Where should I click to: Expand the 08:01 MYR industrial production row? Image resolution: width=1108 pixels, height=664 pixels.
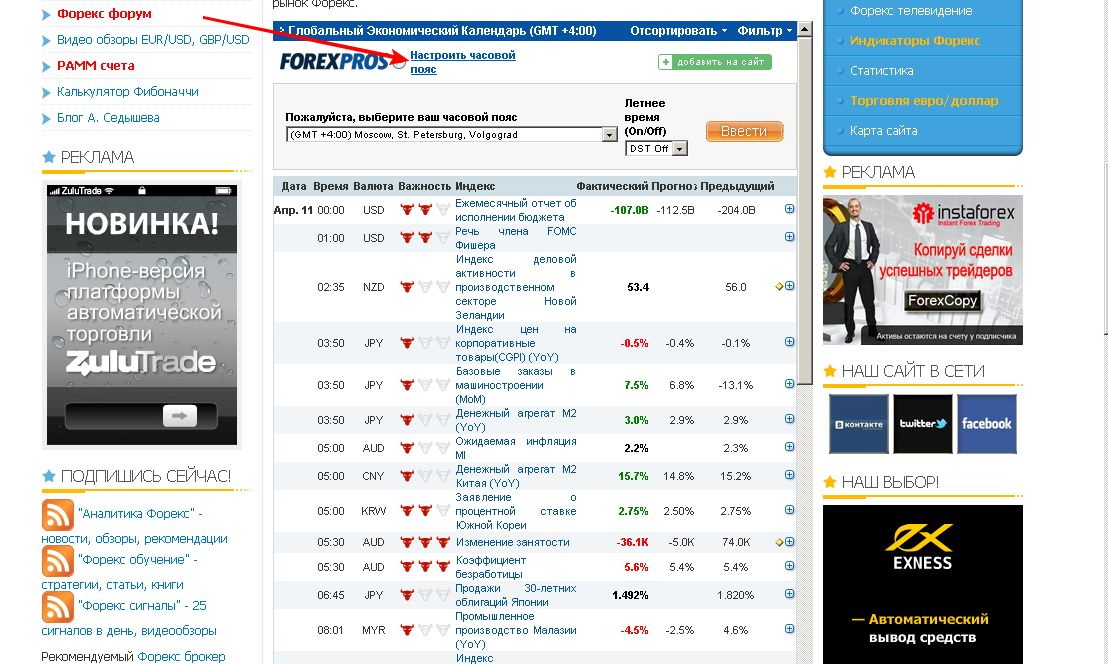(789, 629)
